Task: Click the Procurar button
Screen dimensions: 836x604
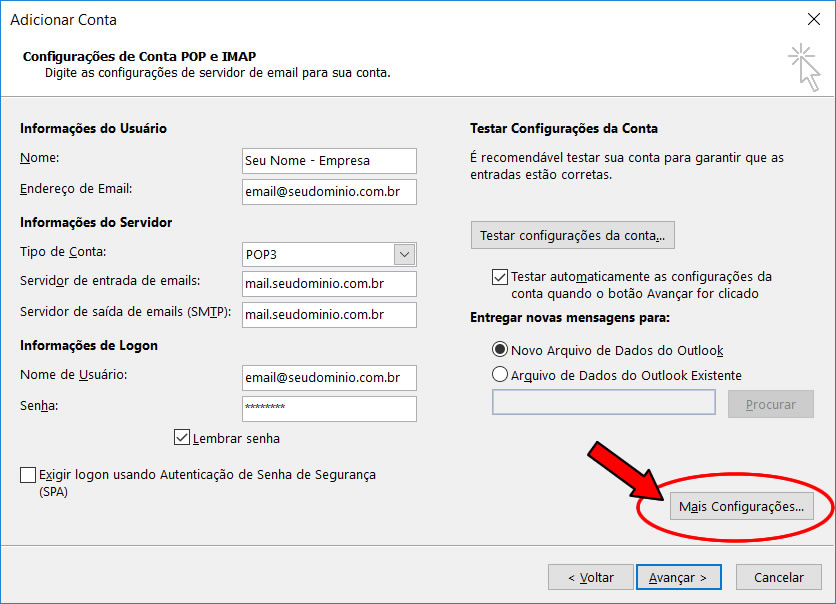Action: coord(771,405)
